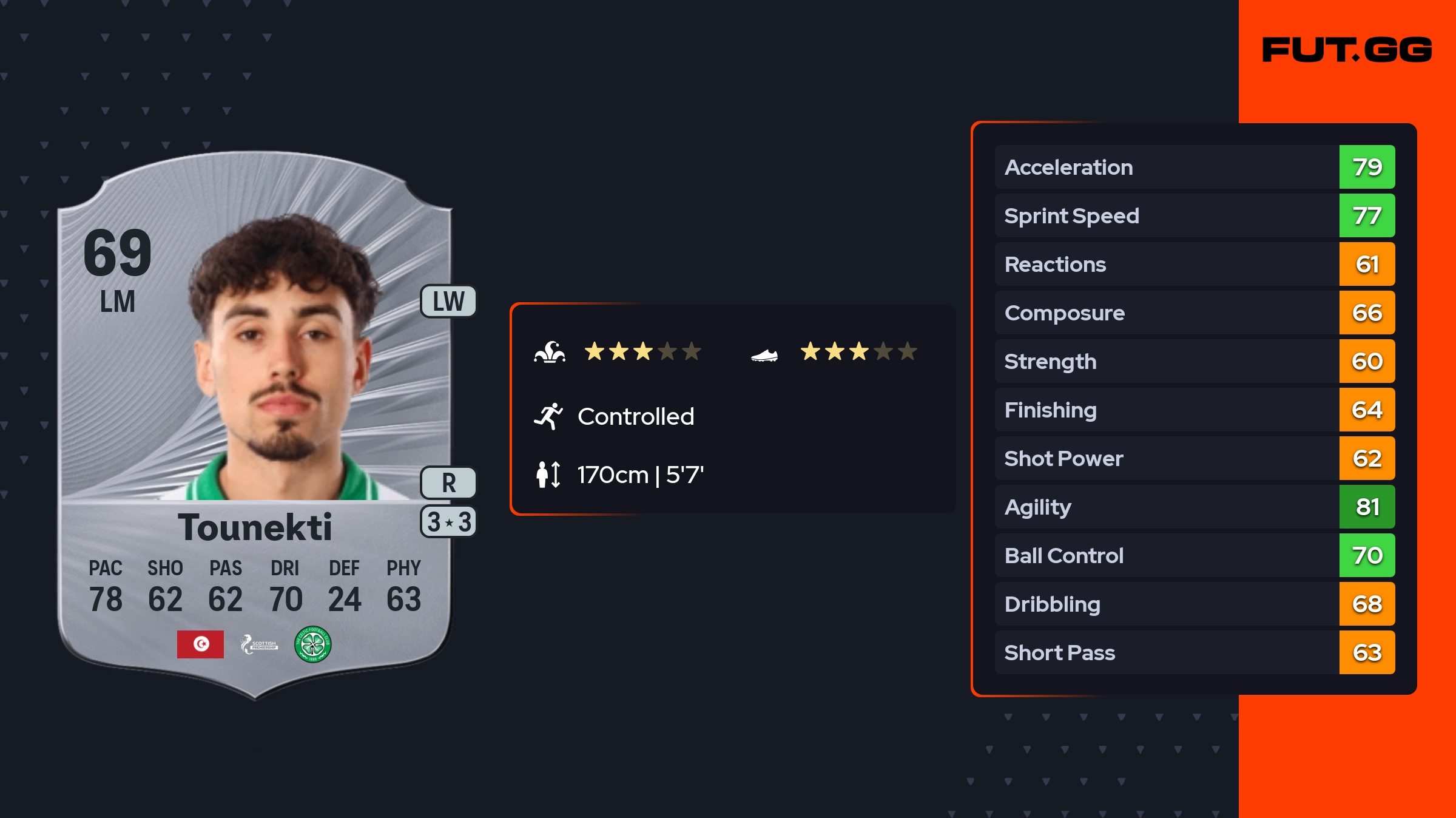The image size is (1456, 818).
Task: Click the weak foot boot icon
Action: pos(764,355)
